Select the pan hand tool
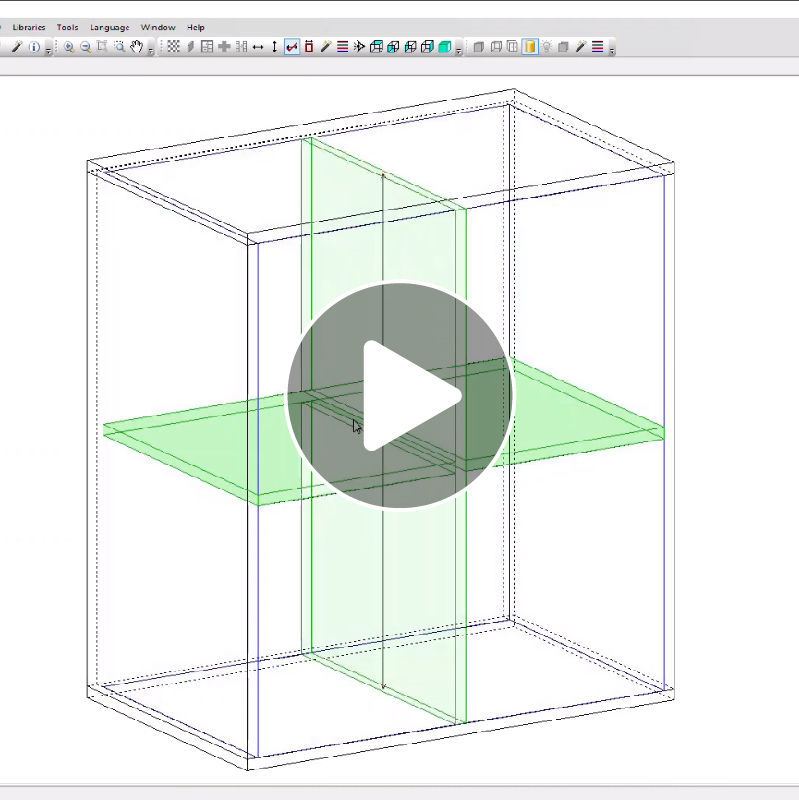 point(137,47)
